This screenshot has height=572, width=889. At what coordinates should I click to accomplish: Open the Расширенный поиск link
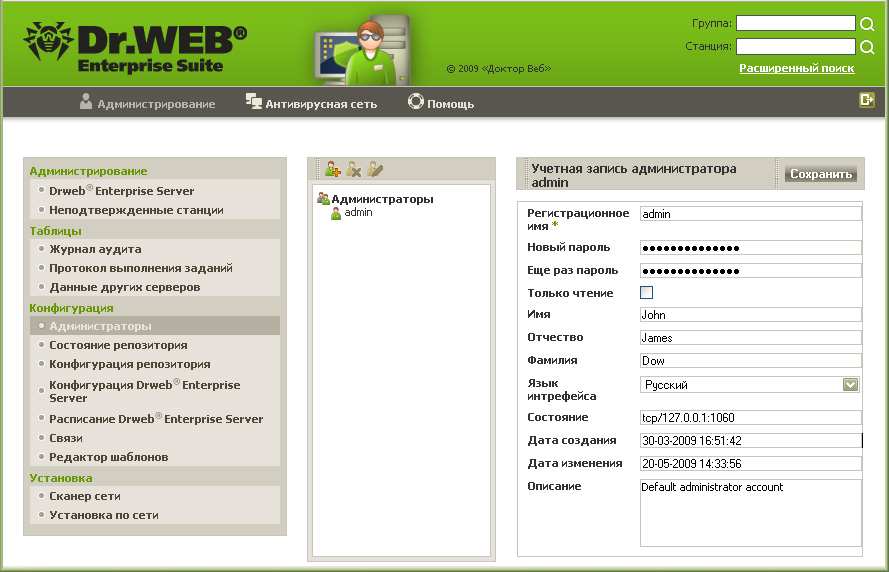point(797,68)
